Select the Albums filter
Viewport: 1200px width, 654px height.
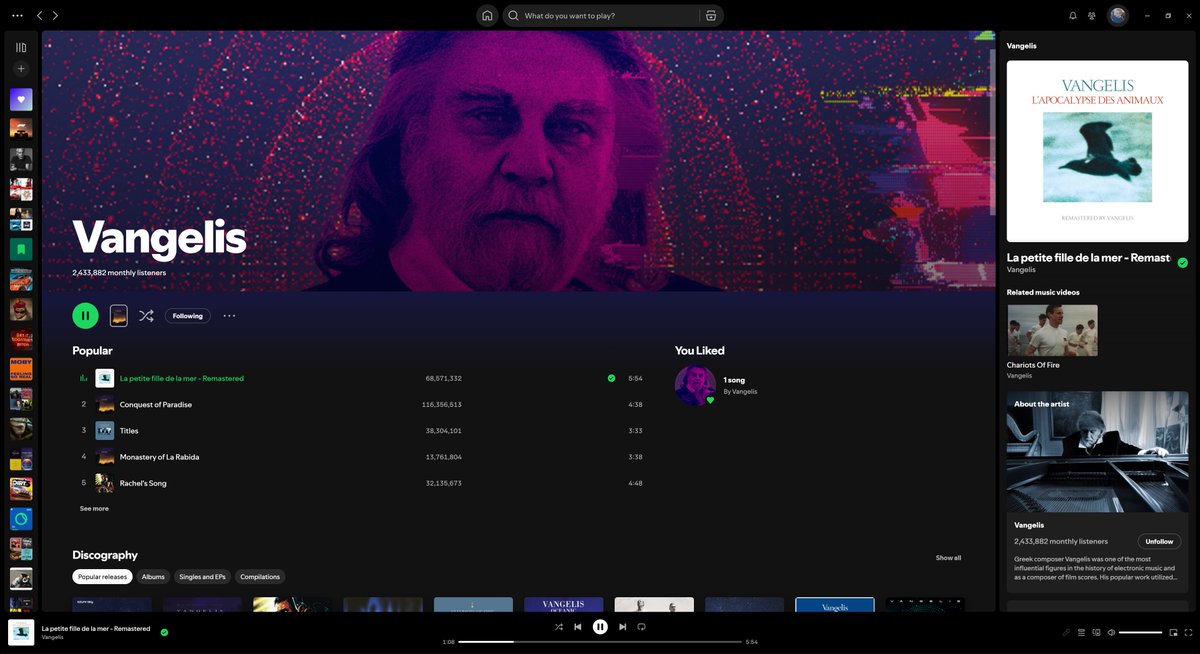point(153,577)
